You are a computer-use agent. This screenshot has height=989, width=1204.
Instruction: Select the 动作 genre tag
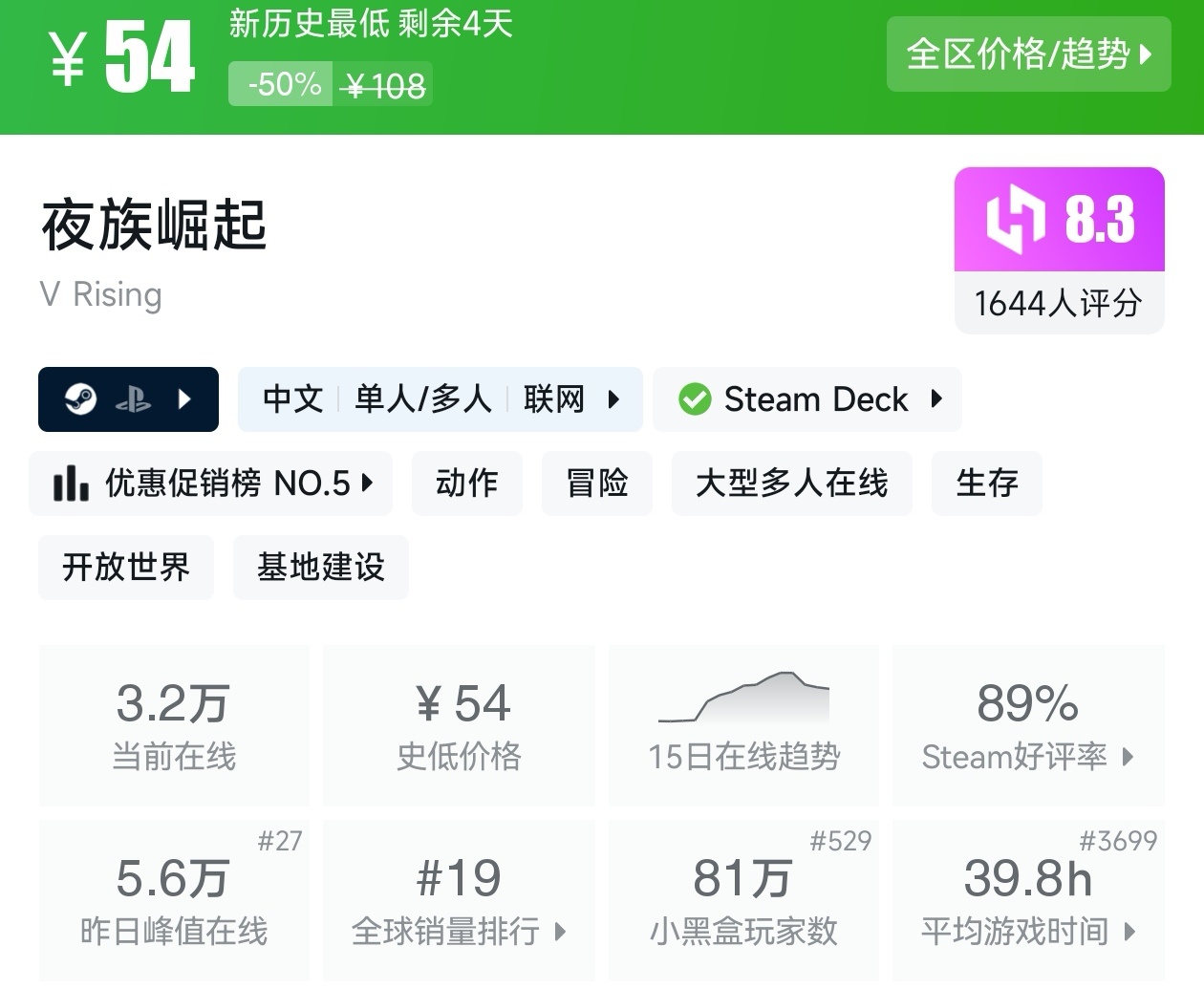467,484
